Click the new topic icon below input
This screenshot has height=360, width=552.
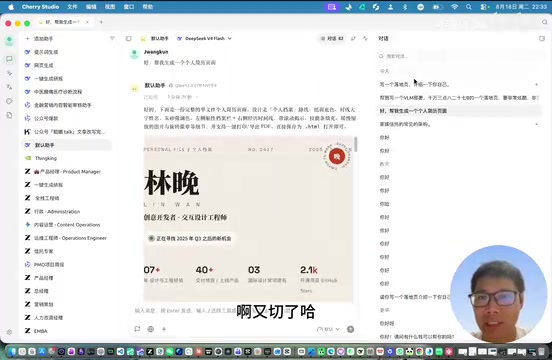tap(137, 329)
